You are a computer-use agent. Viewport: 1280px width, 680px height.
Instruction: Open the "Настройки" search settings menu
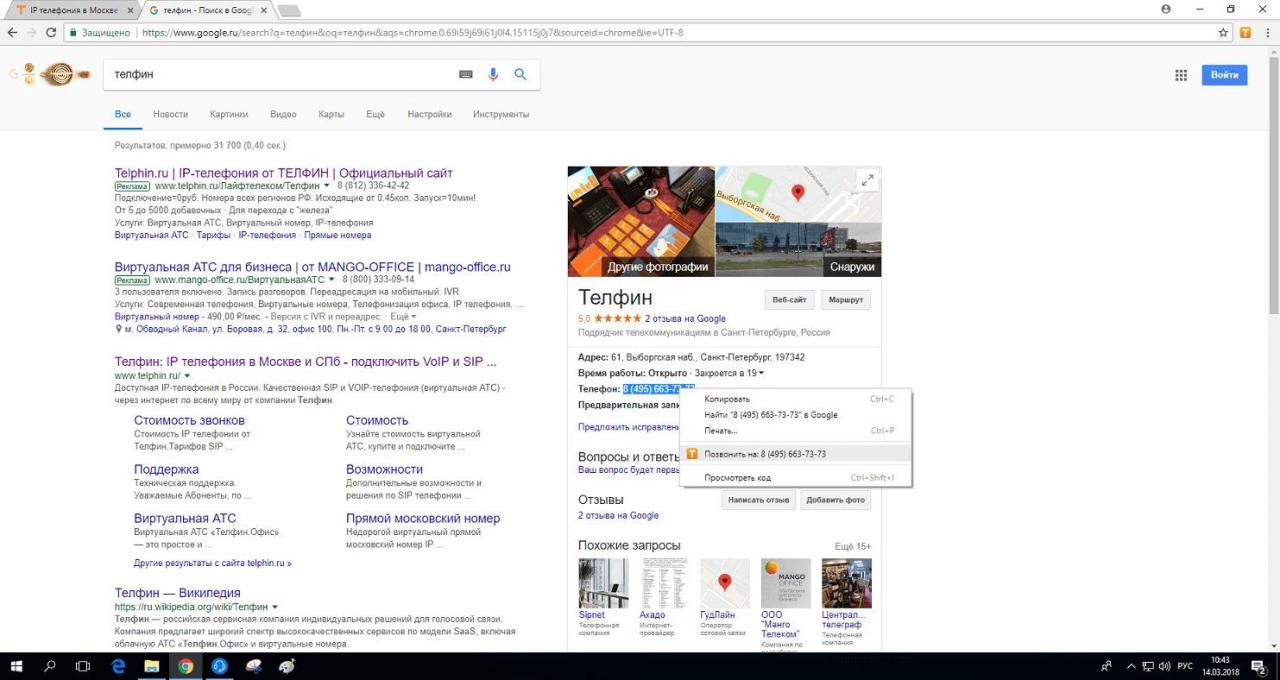pos(429,114)
